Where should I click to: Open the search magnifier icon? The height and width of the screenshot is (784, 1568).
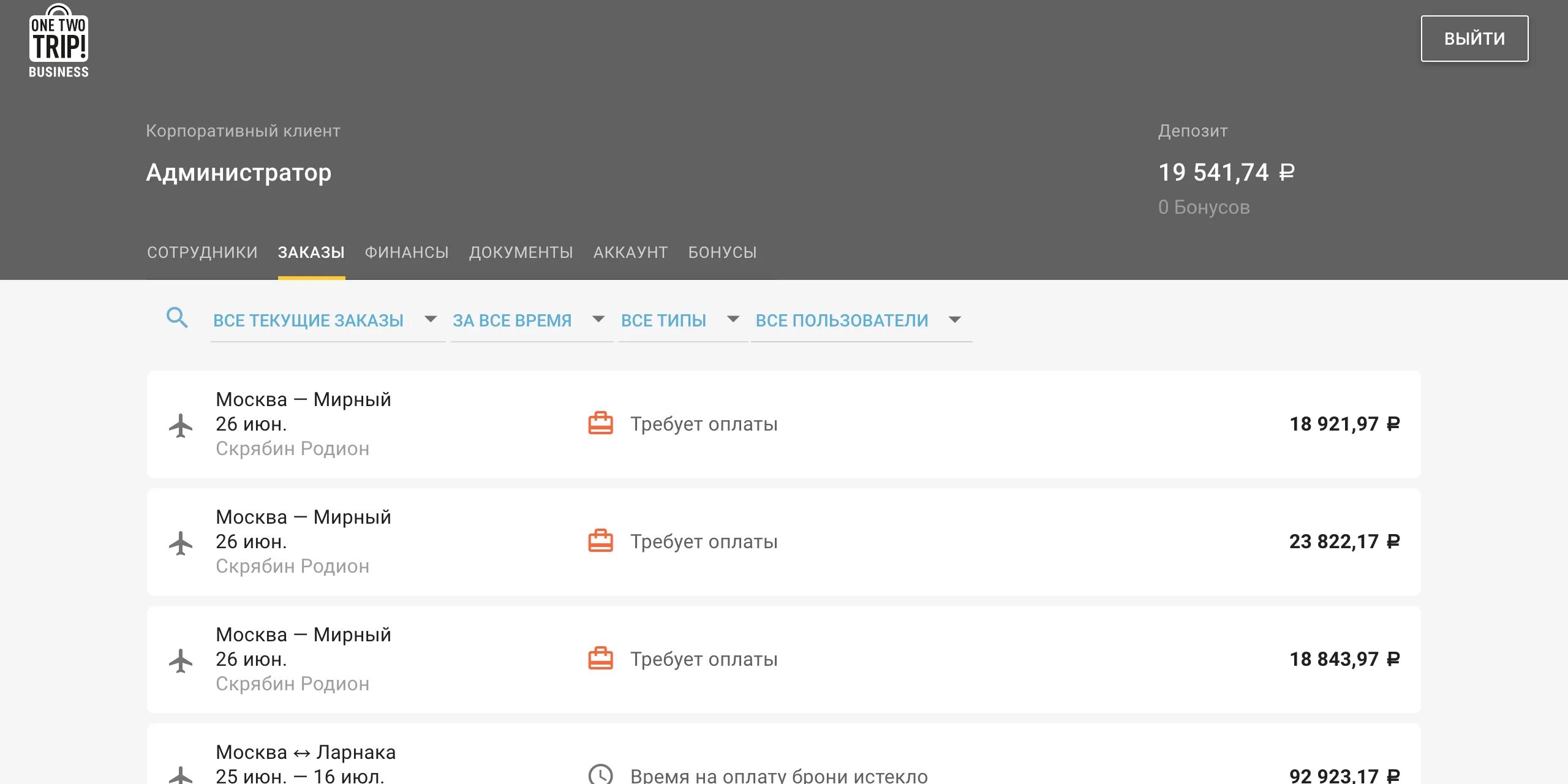(x=177, y=318)
